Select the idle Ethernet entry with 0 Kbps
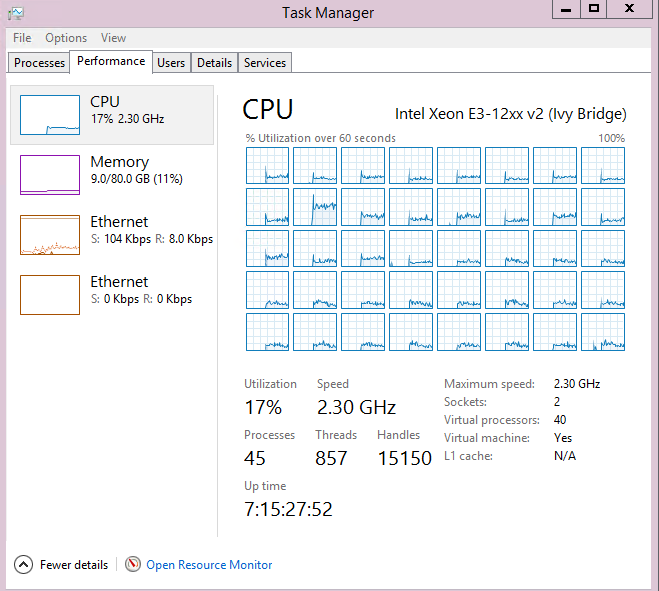The image size is (659, 591). click(112, 295)
